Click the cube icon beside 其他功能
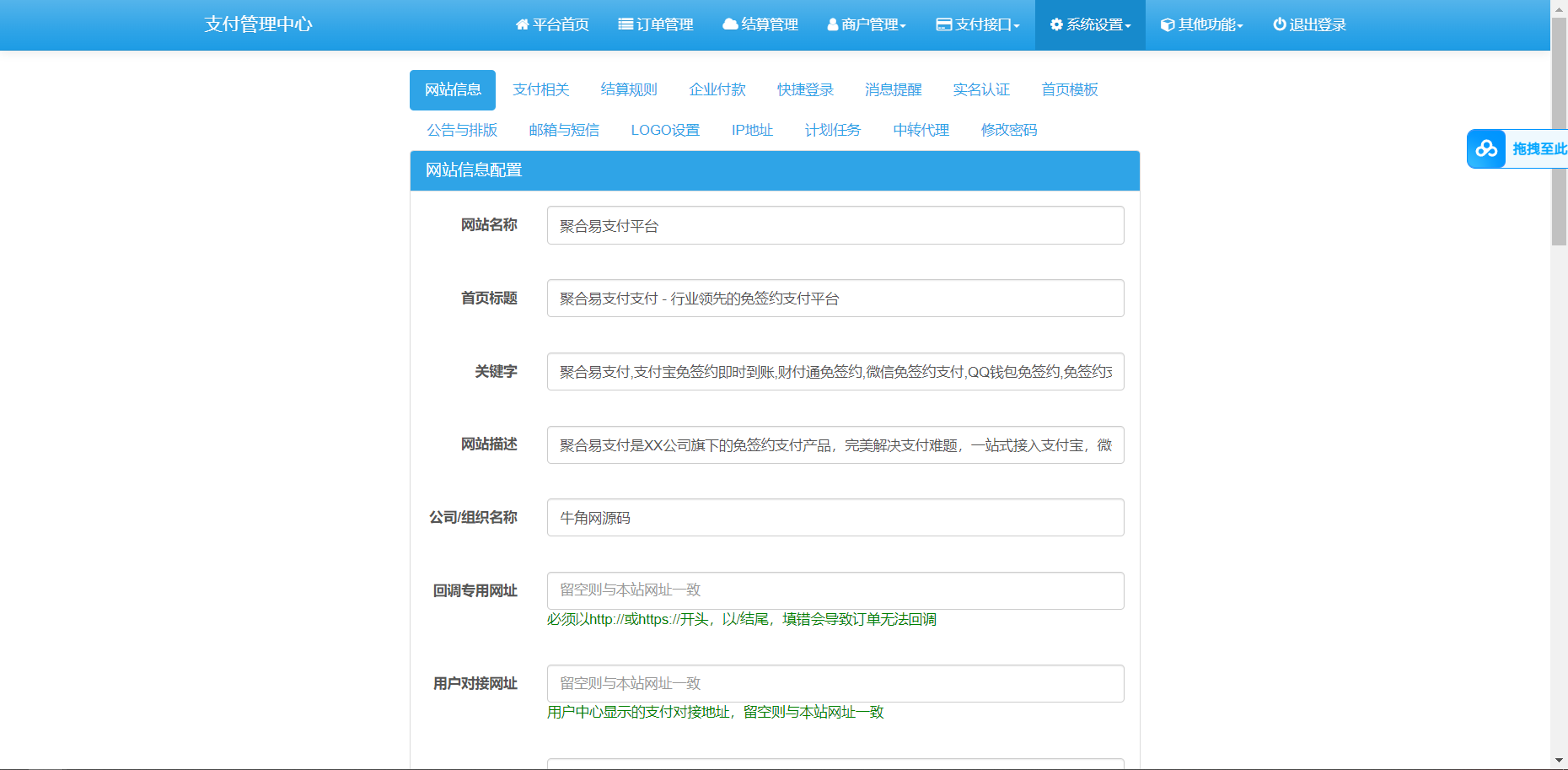 1168,24
